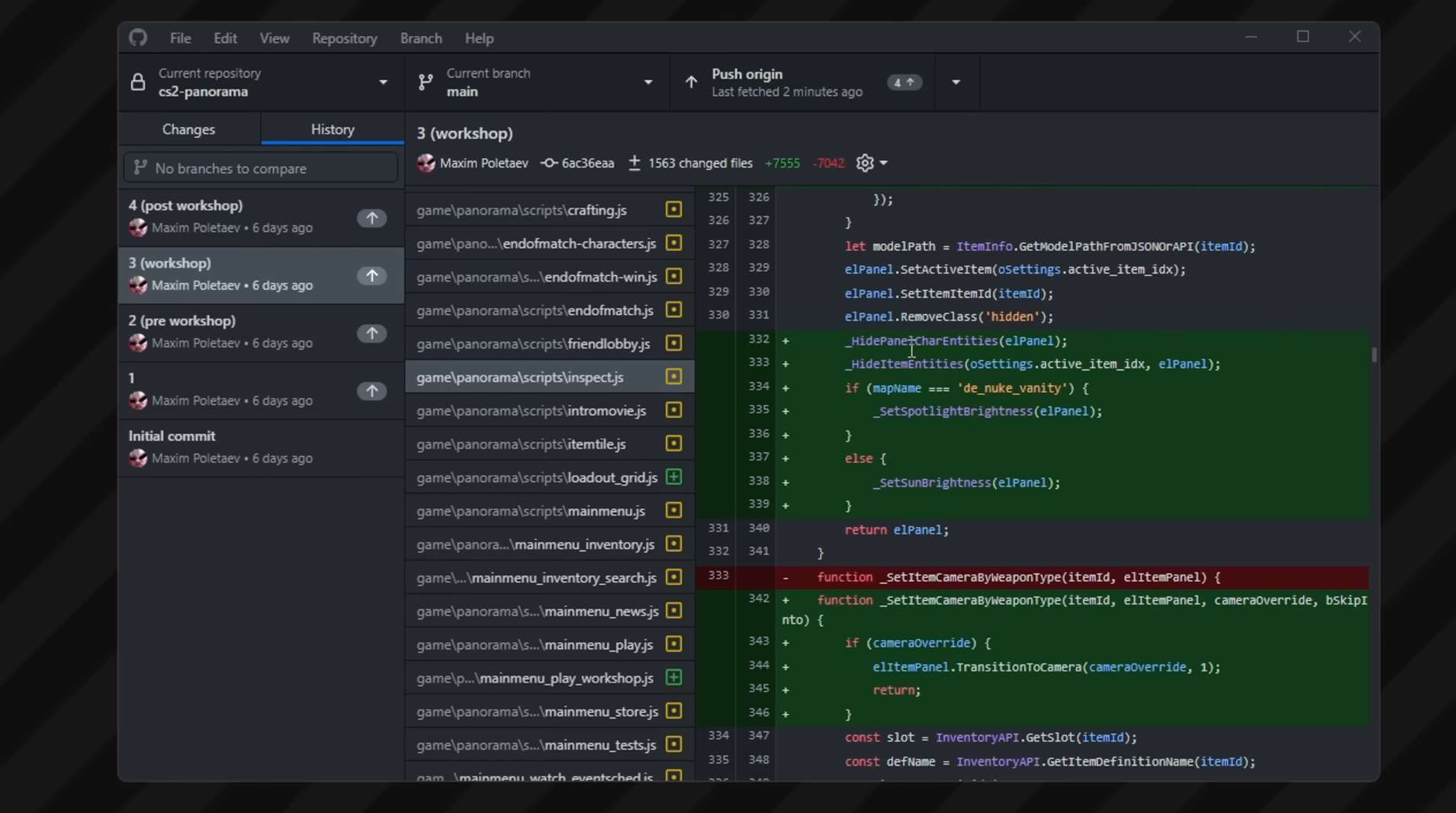Open mainmenu_inventory_search.js file

[549, 577]
